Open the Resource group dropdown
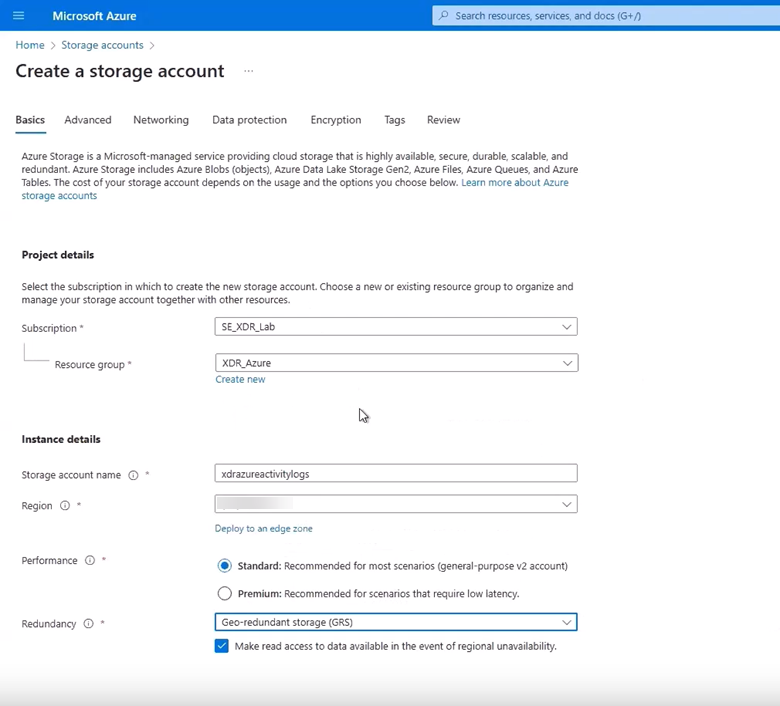The height and width of the screenshot is (706, 780). [x=396, y=363]
